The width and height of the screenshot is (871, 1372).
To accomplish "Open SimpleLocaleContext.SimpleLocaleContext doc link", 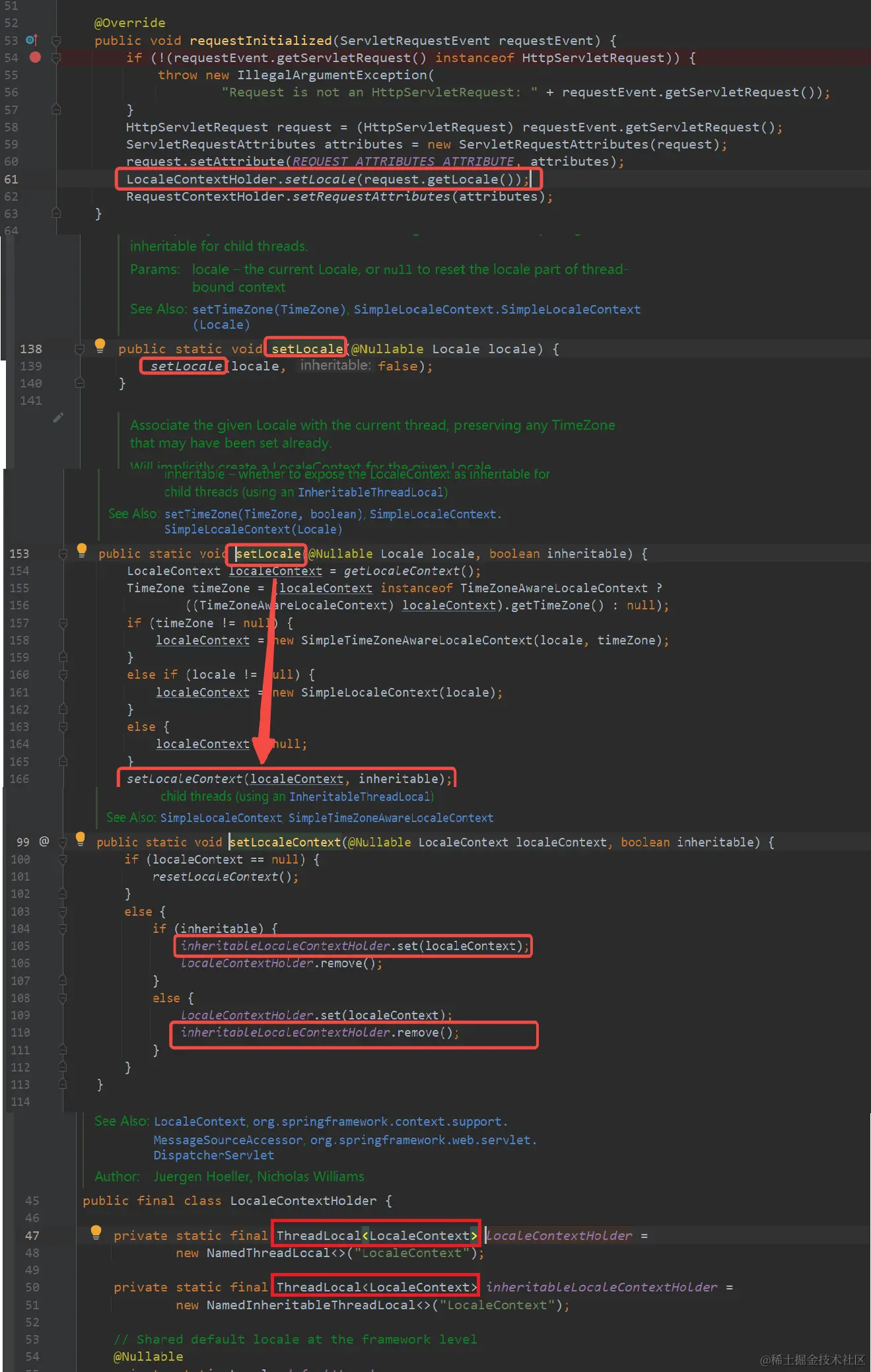I will pos(497,309).
